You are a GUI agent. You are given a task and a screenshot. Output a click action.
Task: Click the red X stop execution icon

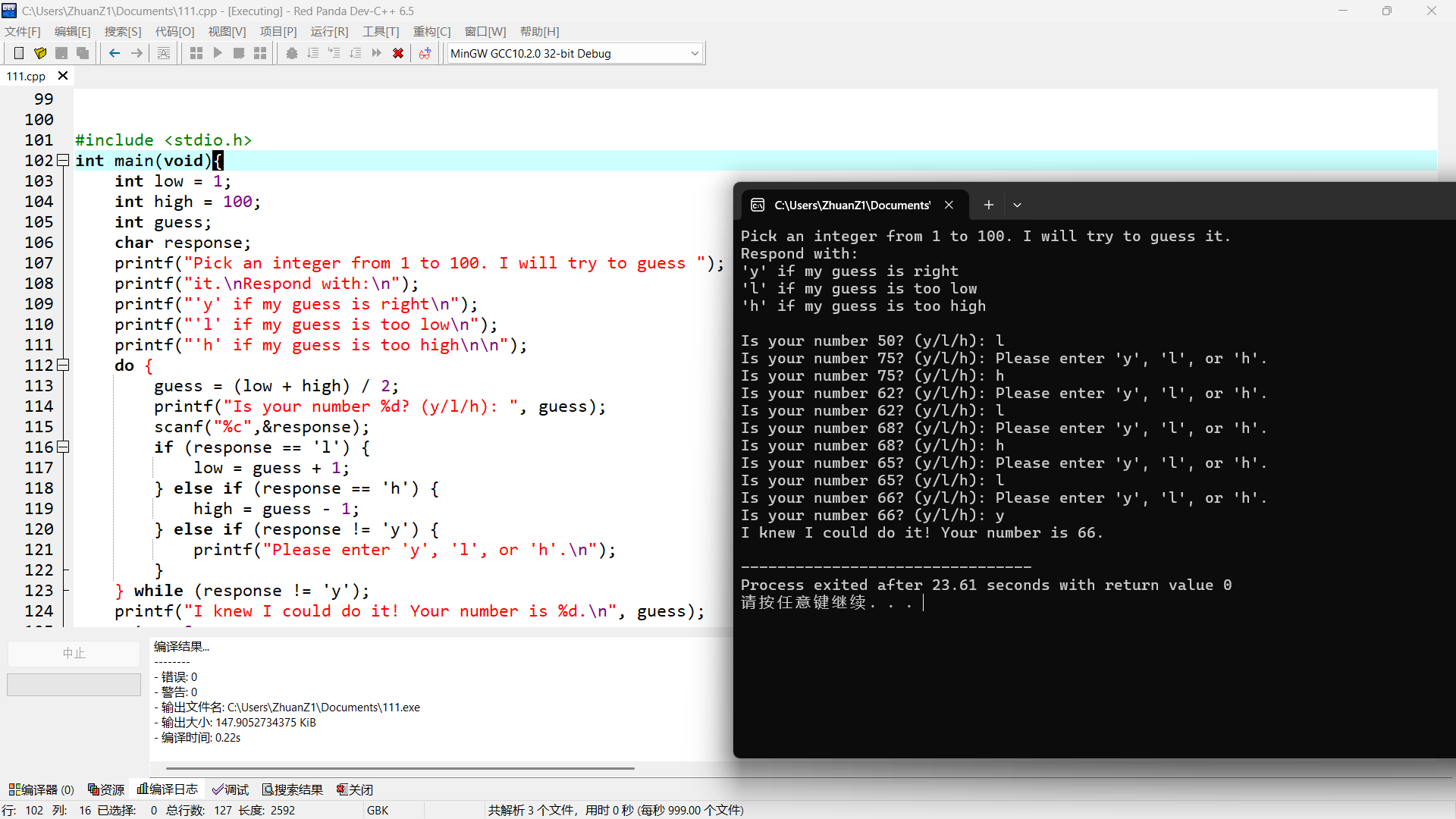pos(398,53)
